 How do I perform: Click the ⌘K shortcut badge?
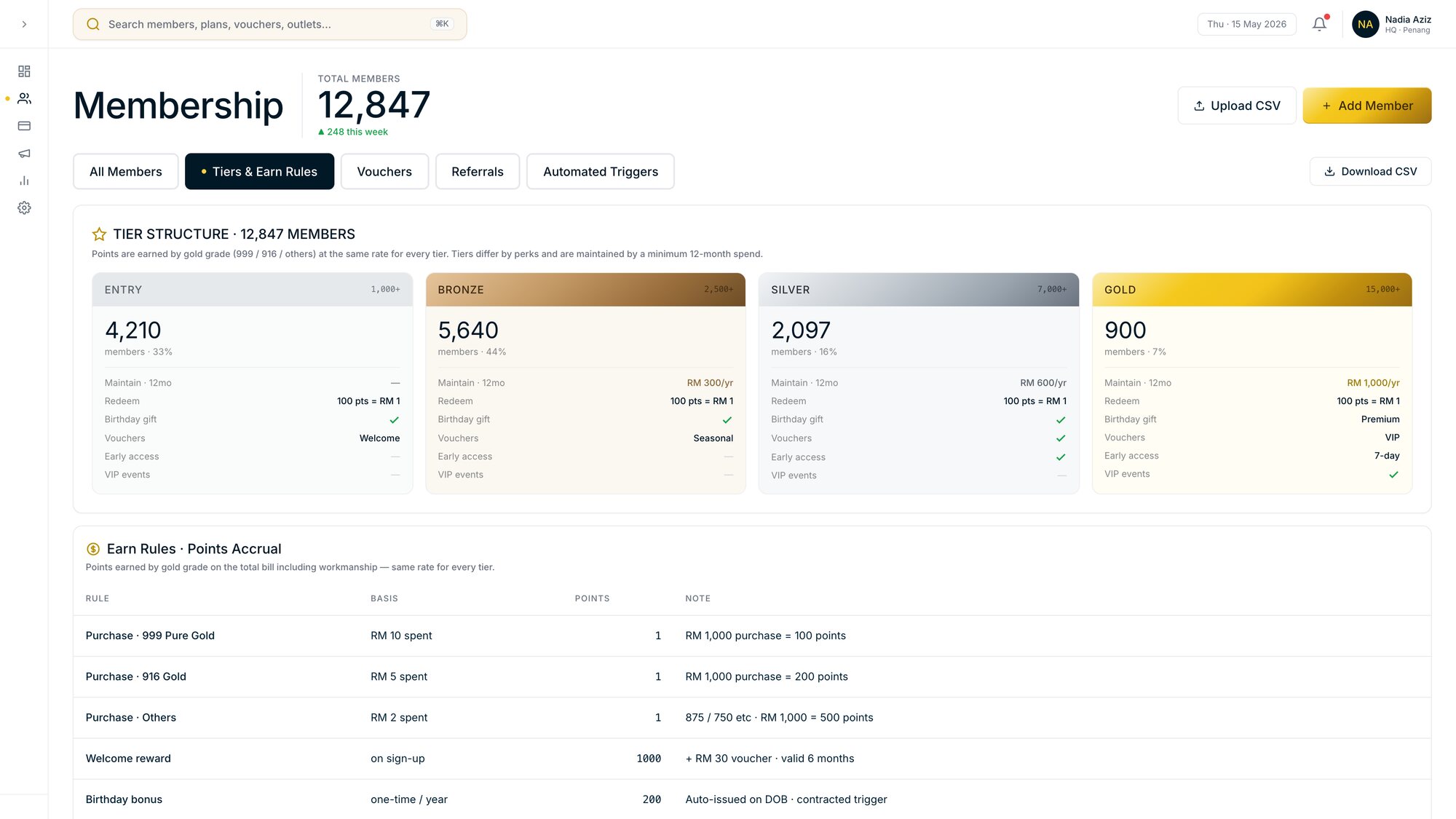442,24
